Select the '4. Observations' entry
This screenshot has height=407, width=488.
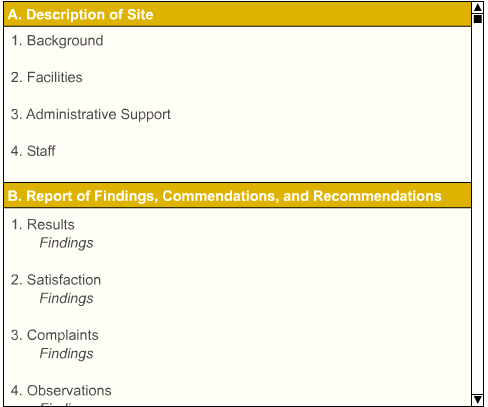[61, 391]
